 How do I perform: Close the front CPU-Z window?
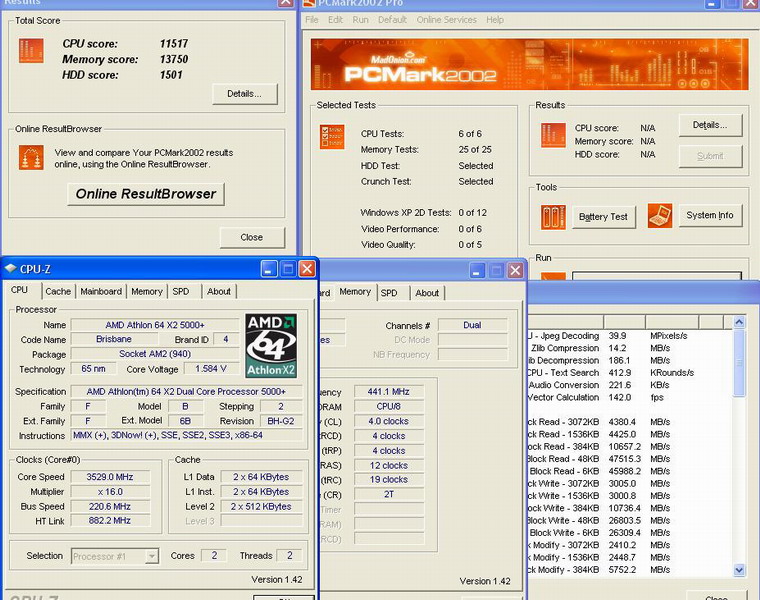point(307,268)
